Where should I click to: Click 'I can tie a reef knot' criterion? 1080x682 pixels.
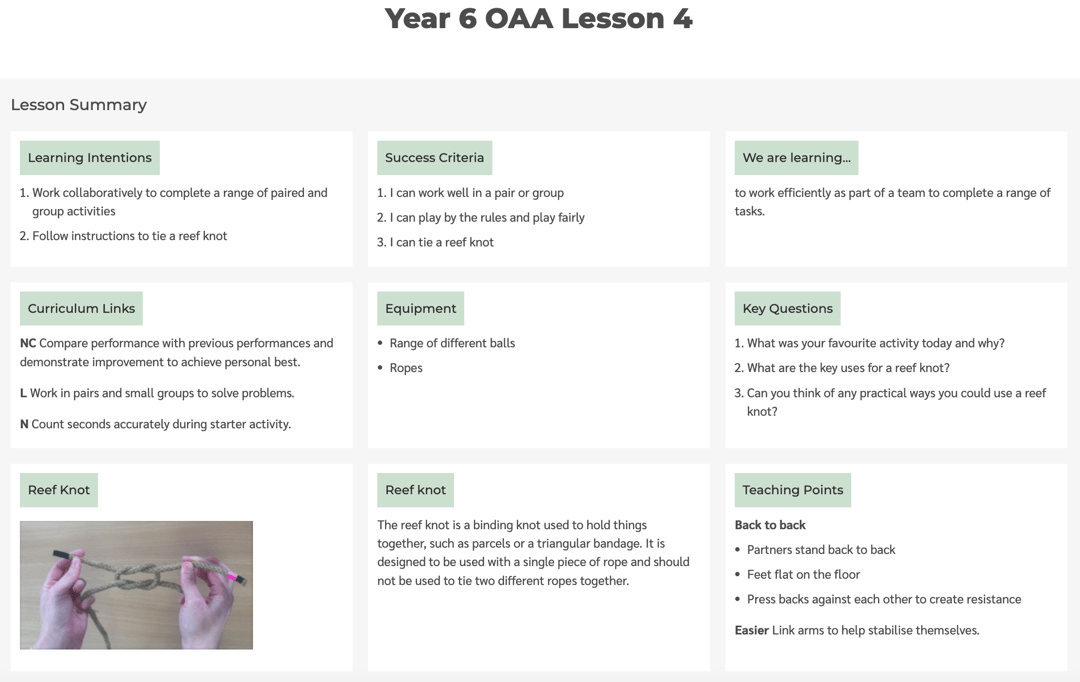441,242
